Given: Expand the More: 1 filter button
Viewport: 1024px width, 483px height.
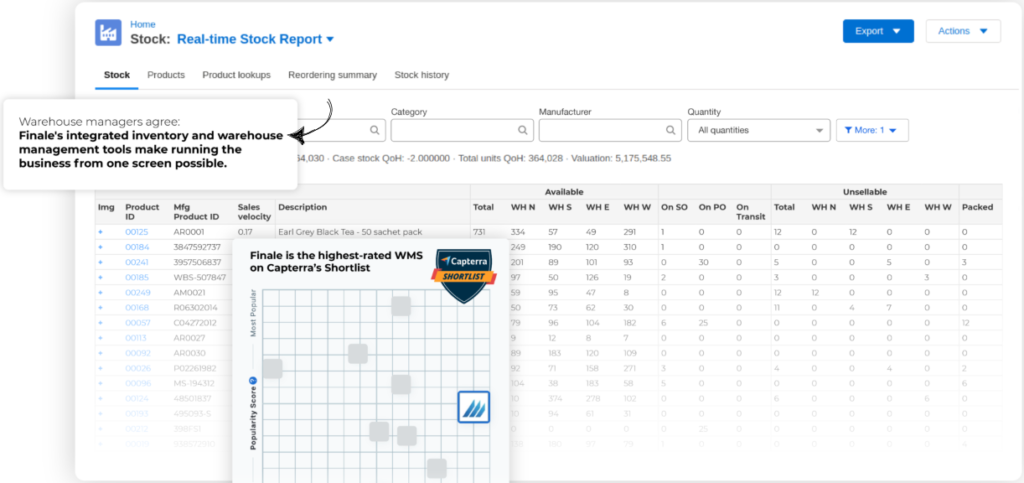Looking at the screenshot, I should pyautogui.click(x=872, y=130).
